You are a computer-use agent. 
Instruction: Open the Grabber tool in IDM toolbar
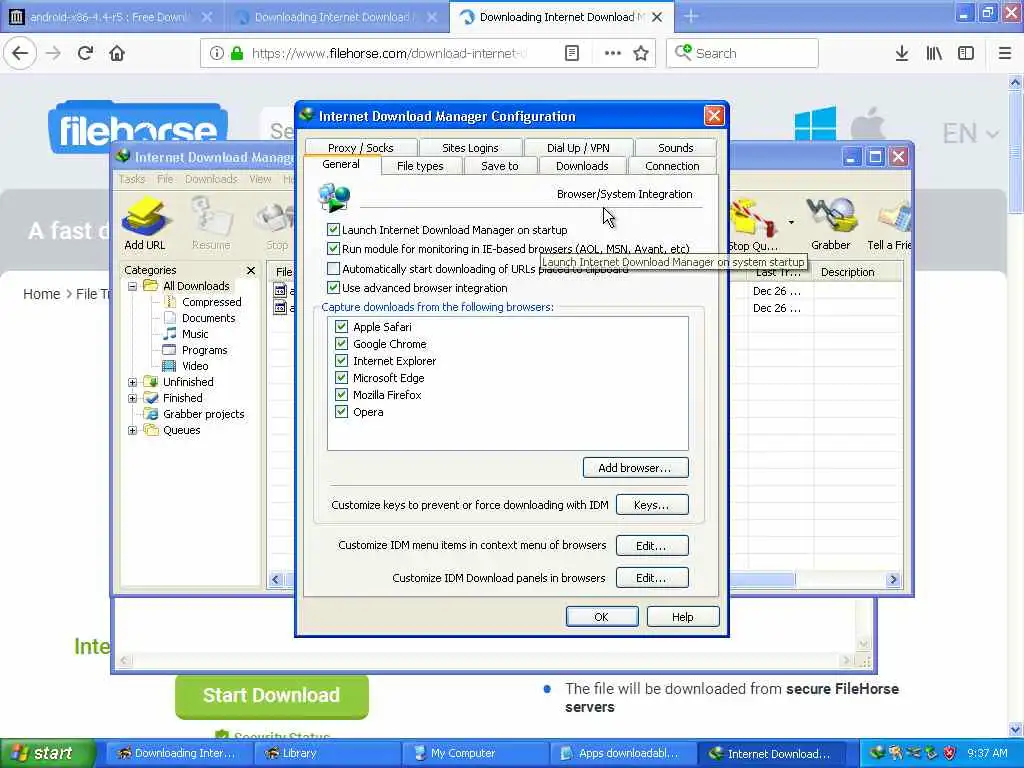(831, 224)
